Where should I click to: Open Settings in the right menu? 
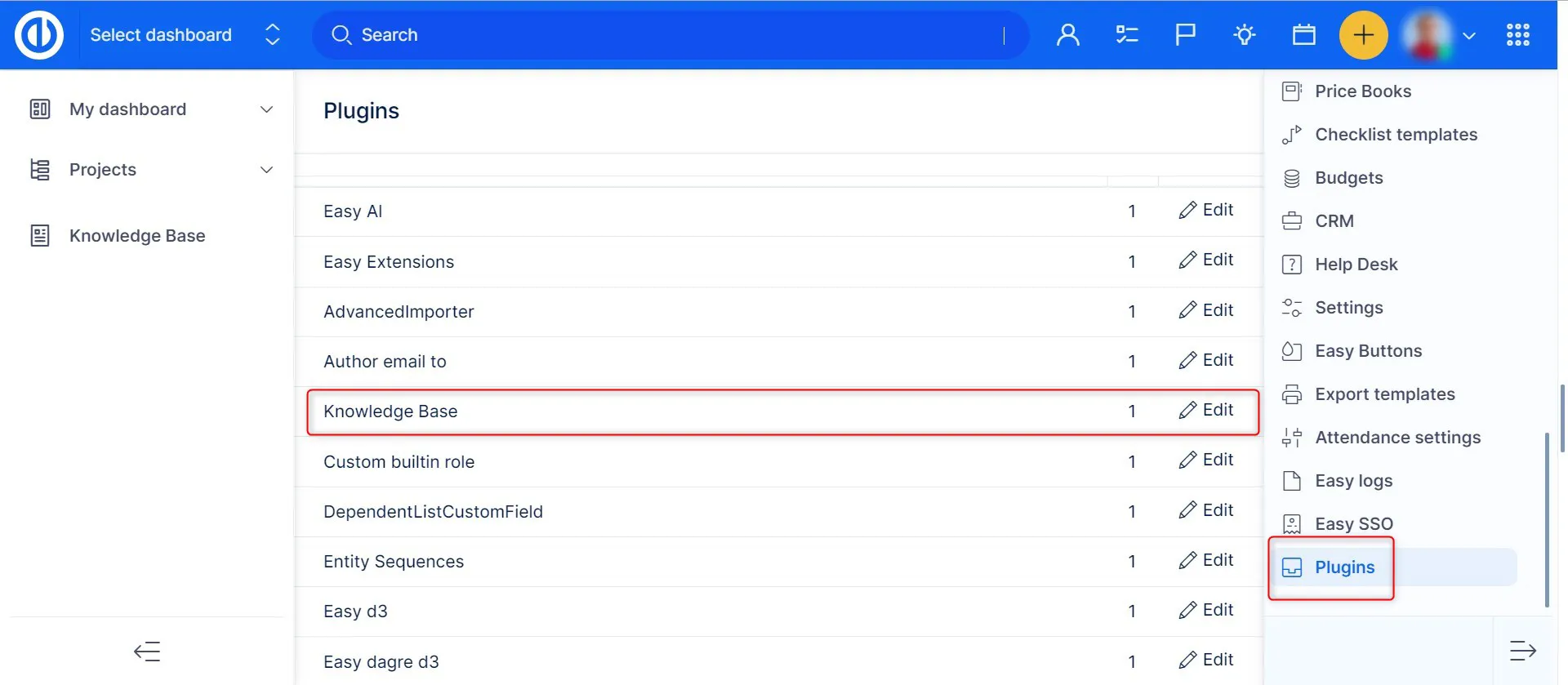pos(1348,308)
